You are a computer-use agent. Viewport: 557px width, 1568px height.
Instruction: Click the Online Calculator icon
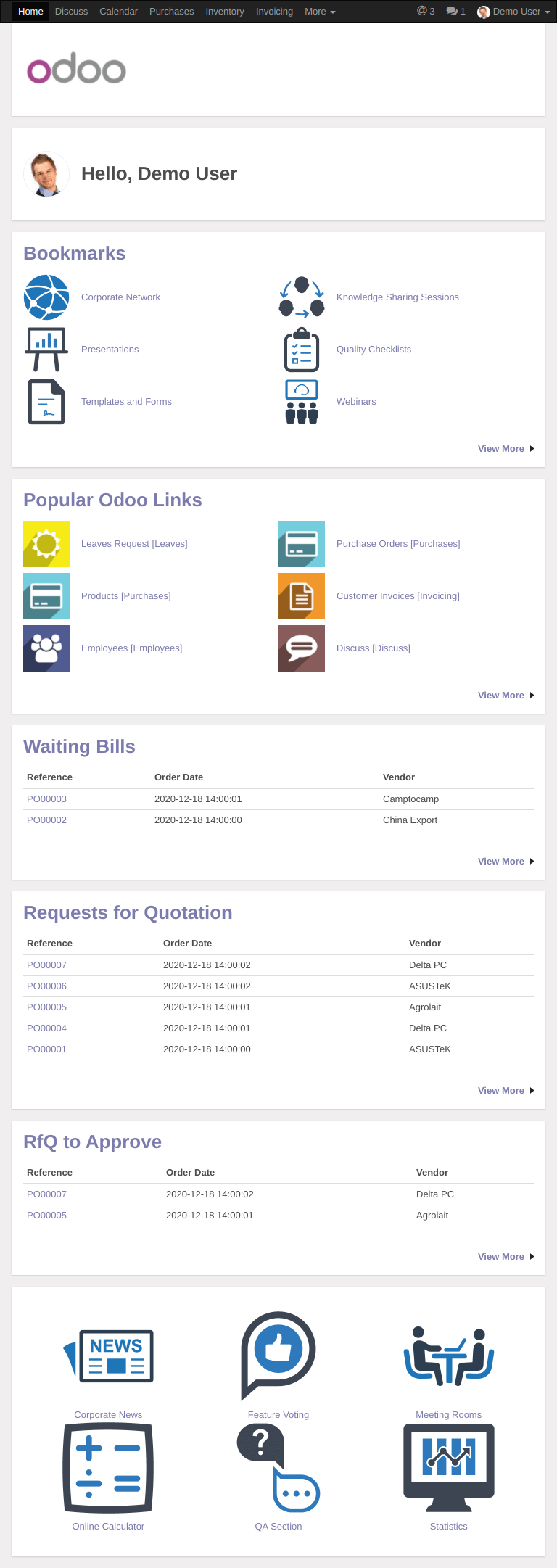[108, 1467]
